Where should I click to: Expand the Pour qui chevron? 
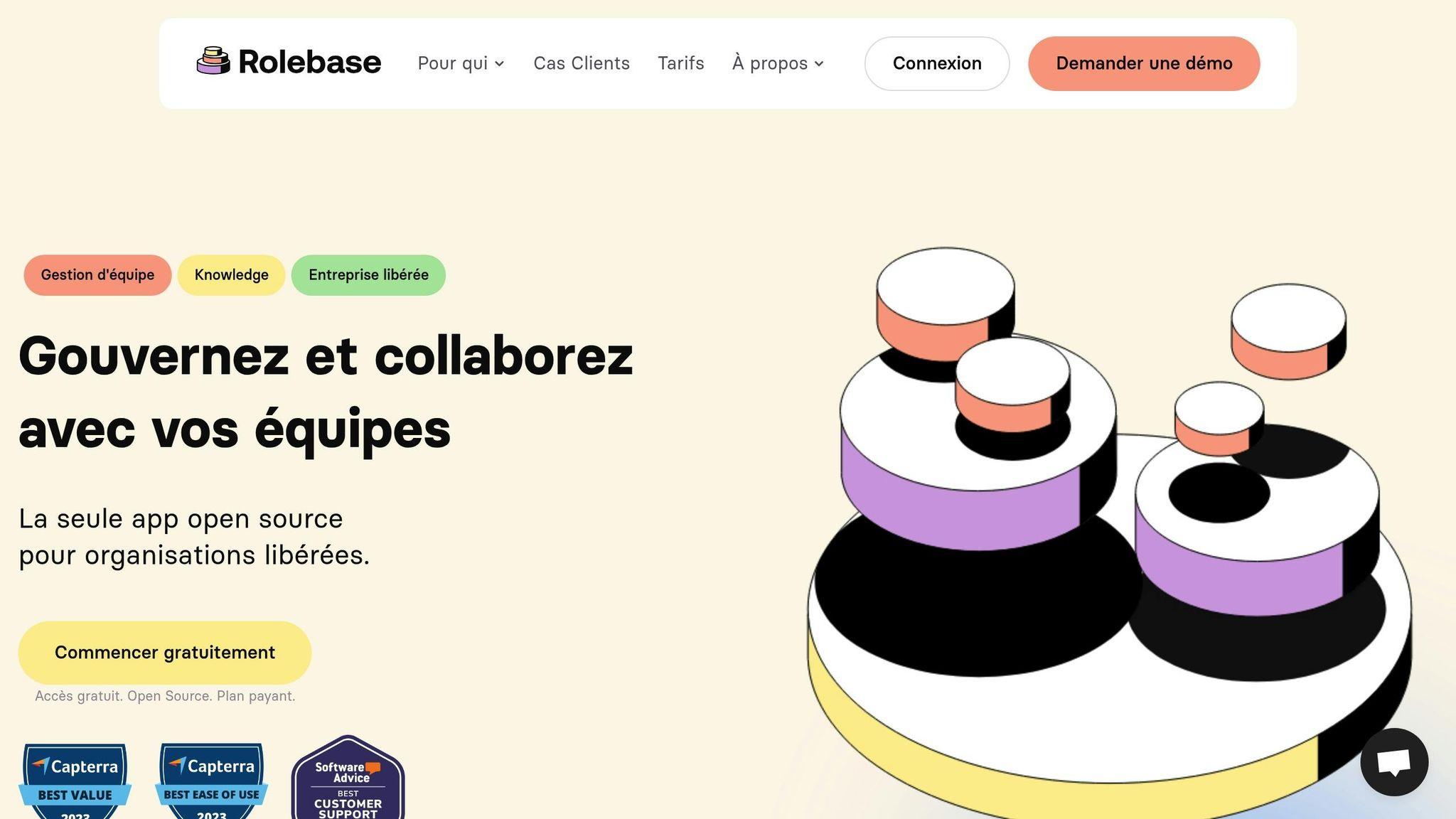(500, 64)
